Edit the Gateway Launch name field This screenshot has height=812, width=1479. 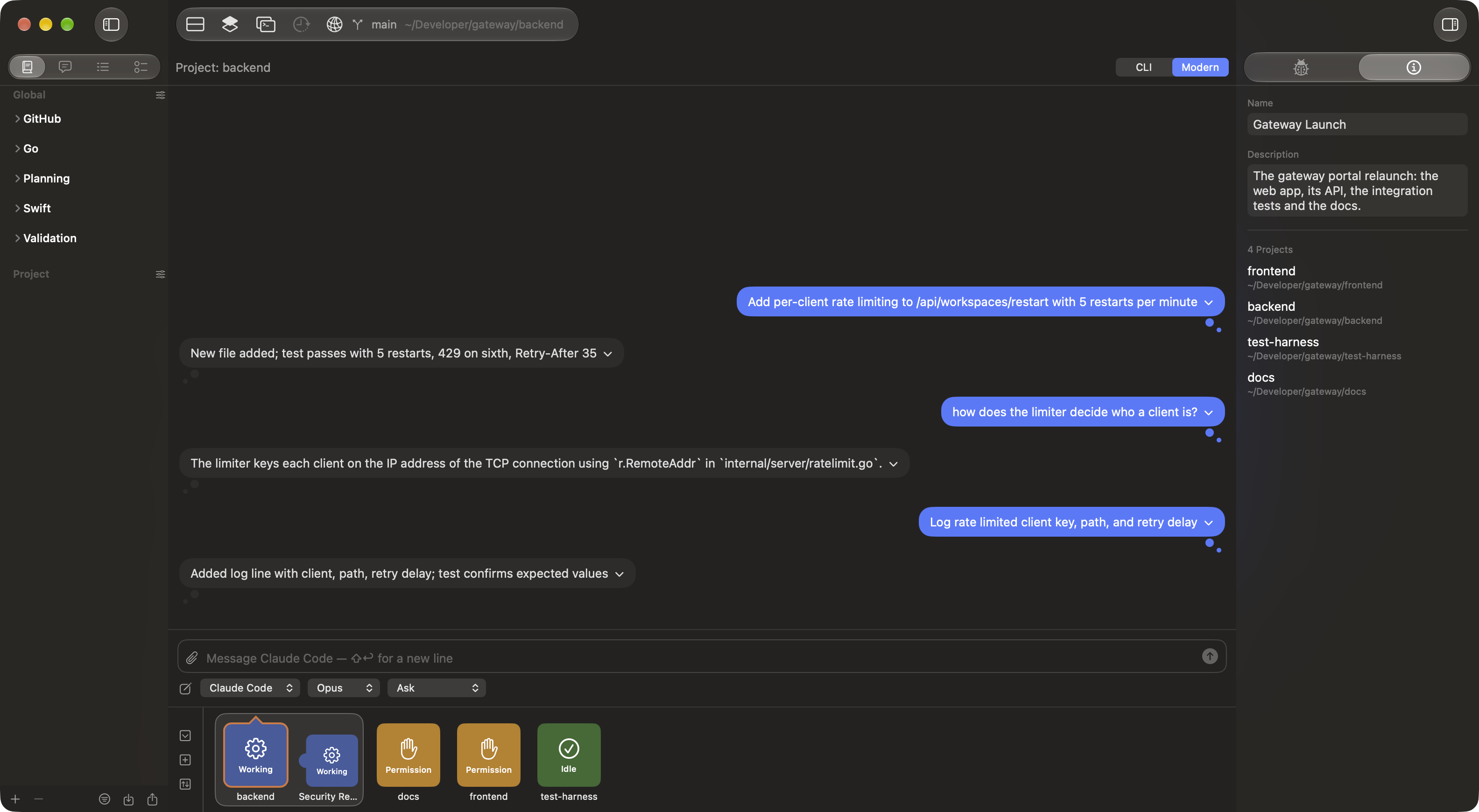pos(1357,125)
